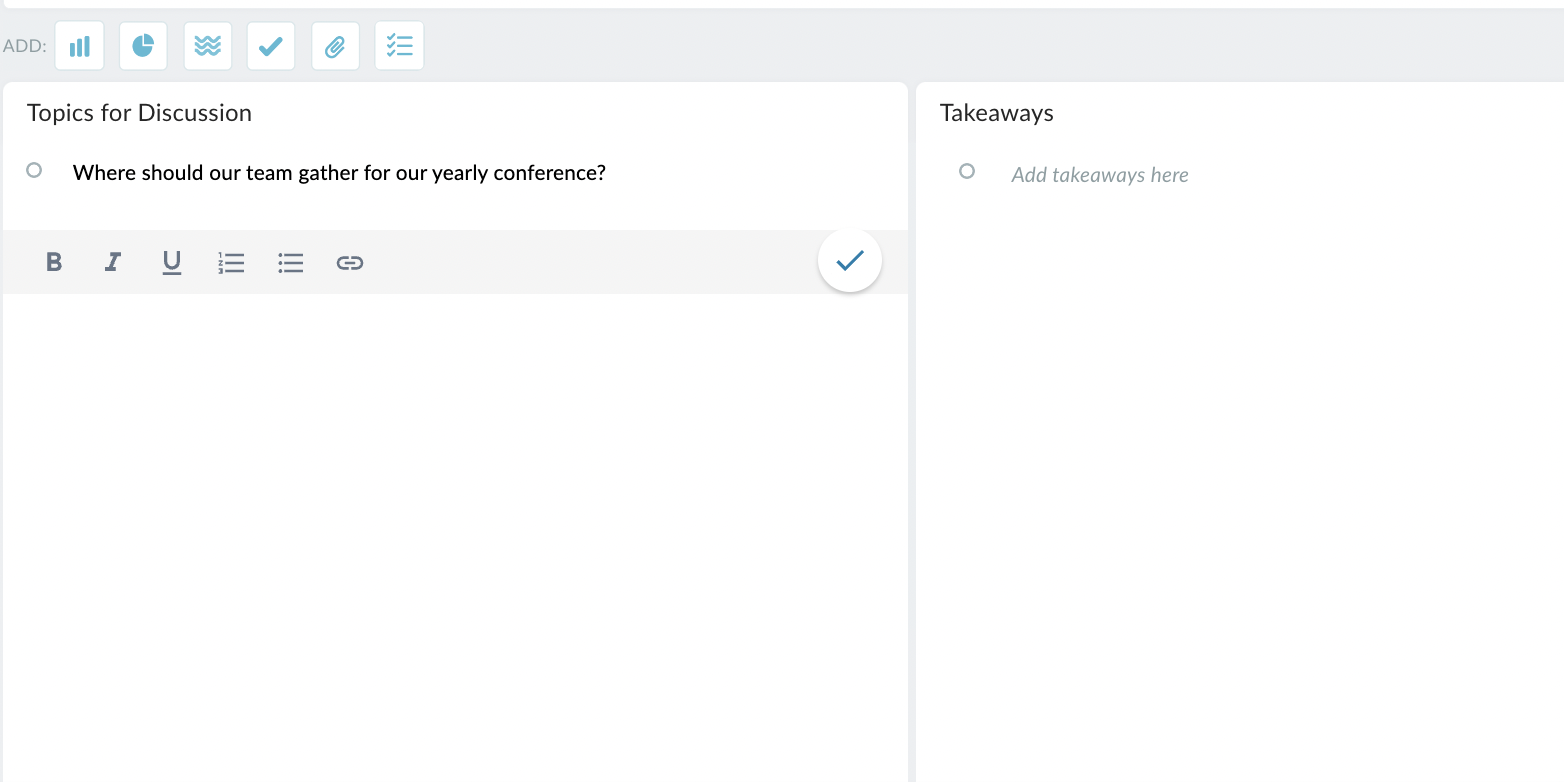This screenshot has height=782, width=1564.
Task: Confirm the topic with the round checkmark button
Action: (x=850, y=261)
